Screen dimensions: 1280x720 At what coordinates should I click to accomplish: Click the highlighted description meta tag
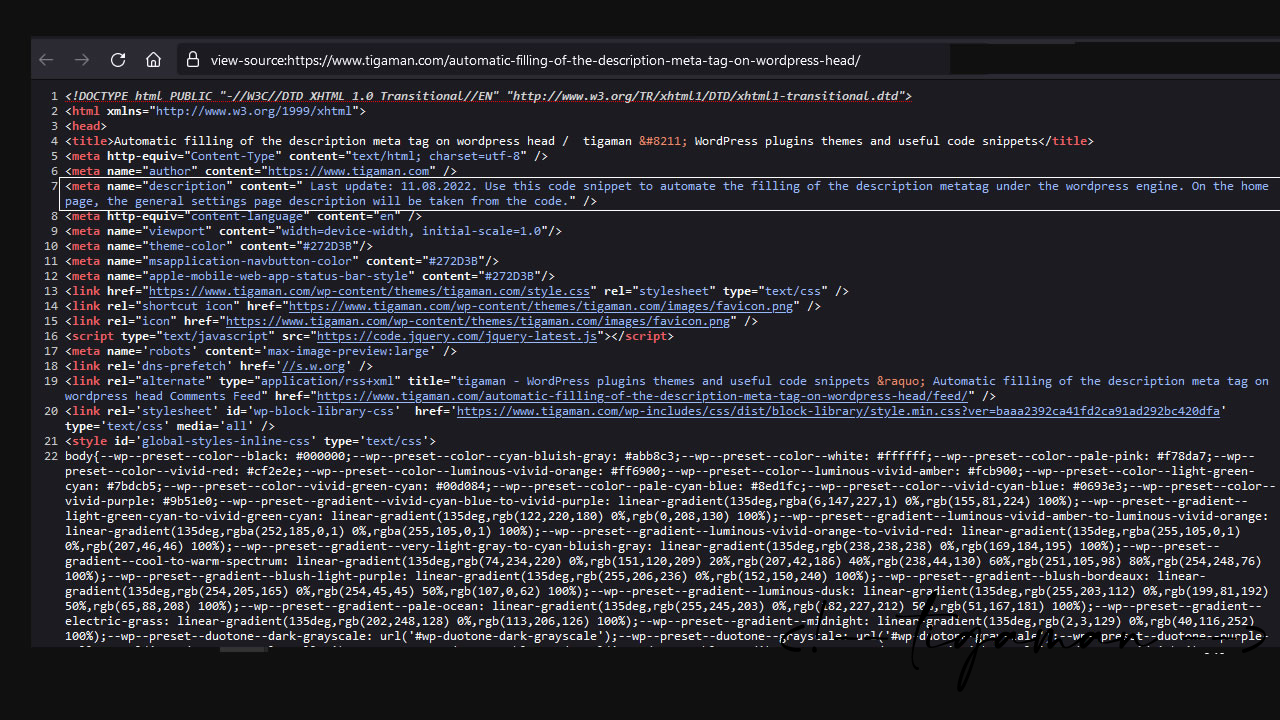pos(670,193)
